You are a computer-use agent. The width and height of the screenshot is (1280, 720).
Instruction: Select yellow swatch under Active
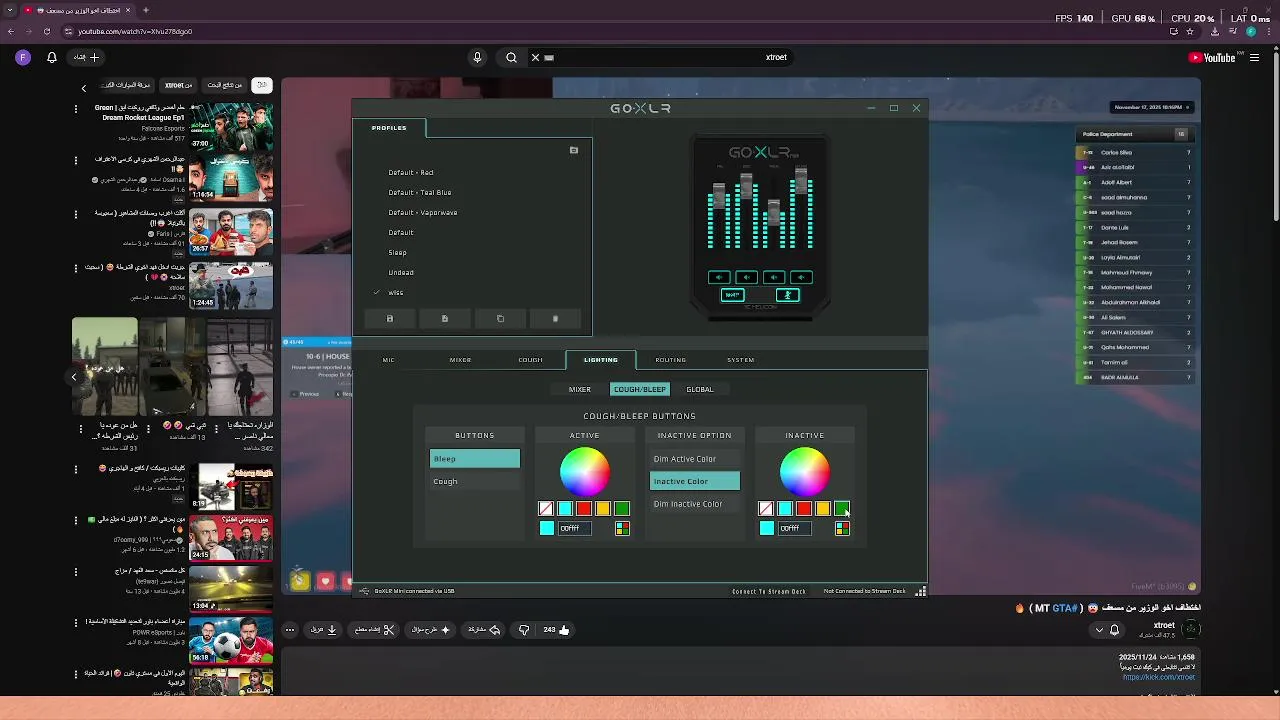(603, 509)
